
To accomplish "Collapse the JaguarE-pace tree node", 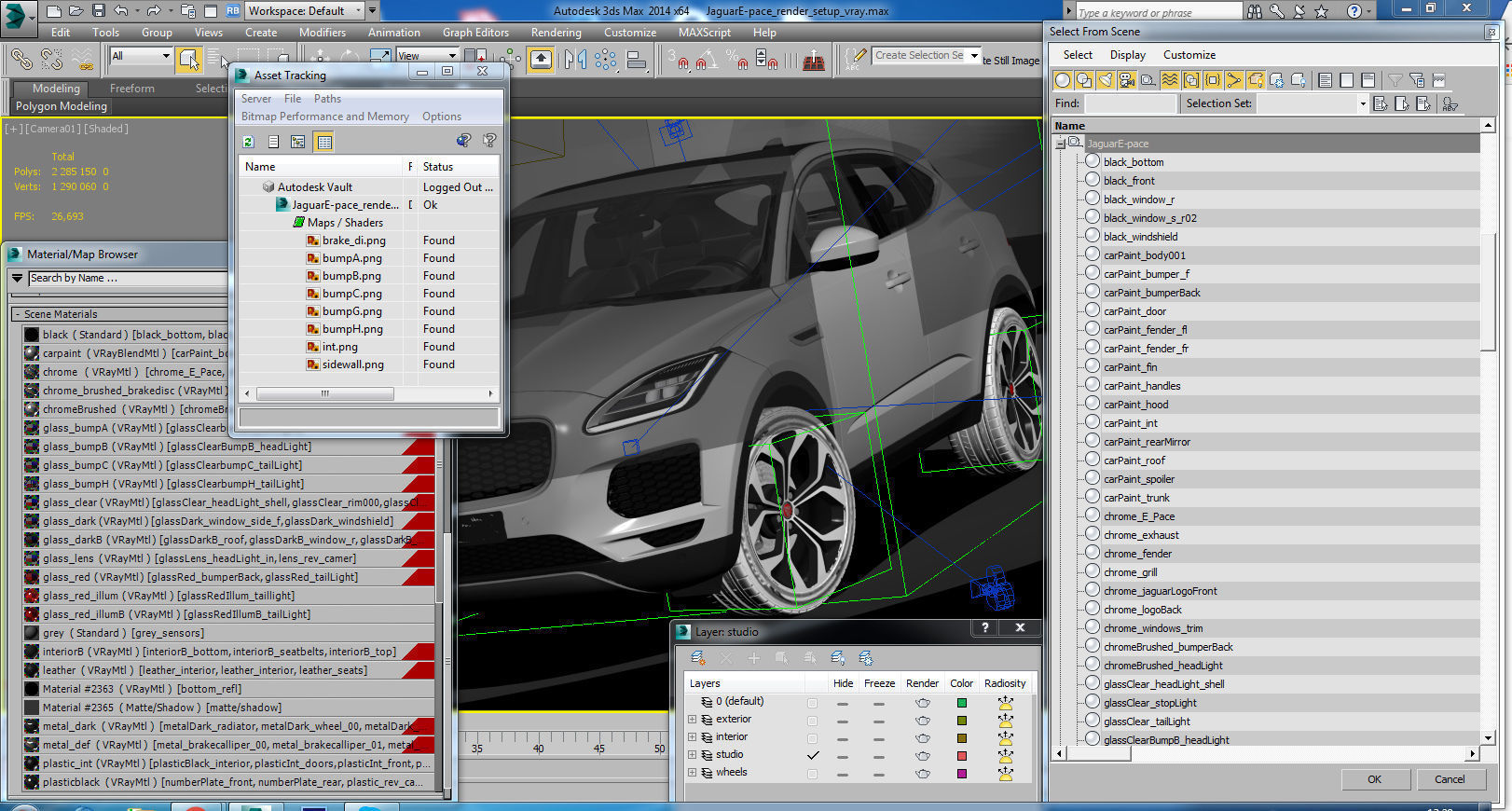I will (x=1061, y=144).
